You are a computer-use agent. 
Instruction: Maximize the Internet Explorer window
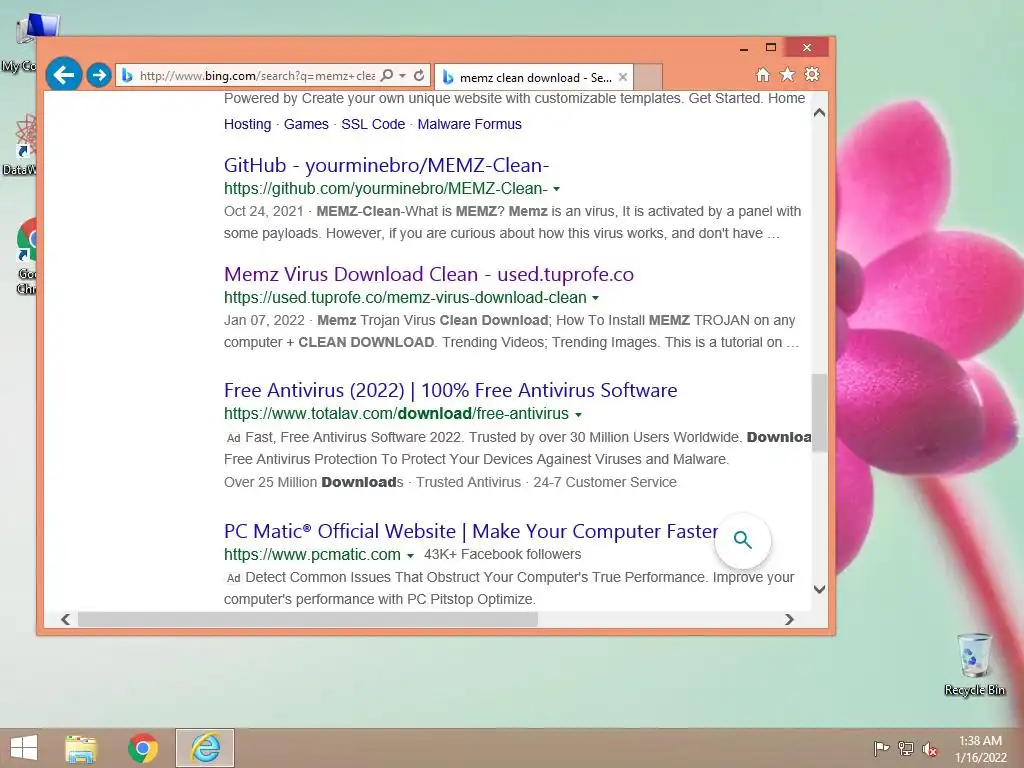coord(771,48)
